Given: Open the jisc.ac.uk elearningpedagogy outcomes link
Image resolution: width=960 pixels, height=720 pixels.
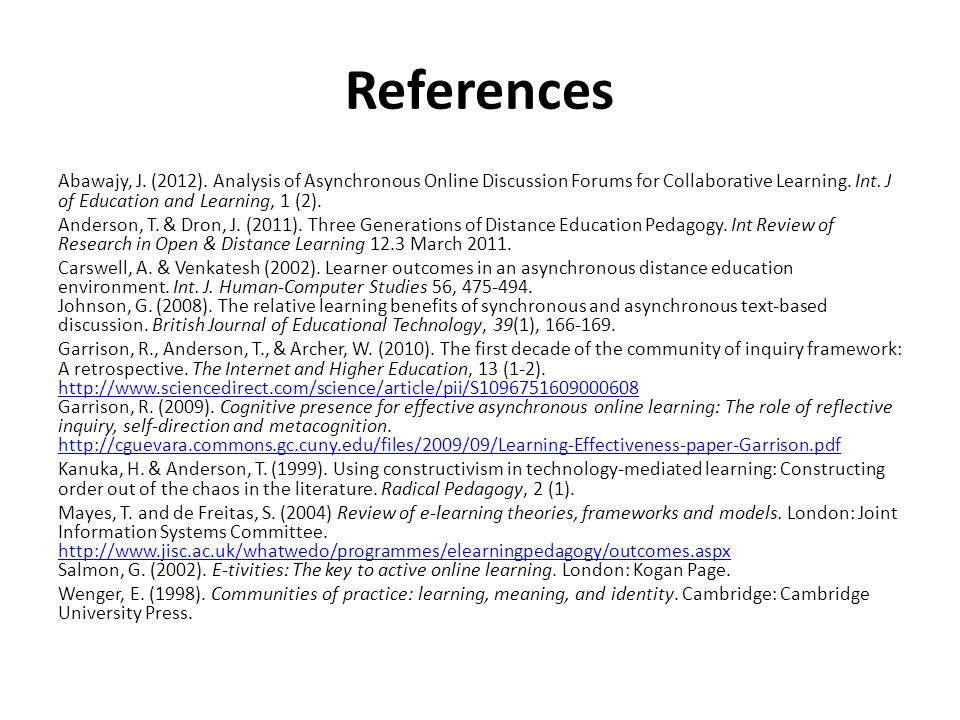Looking at the screenshot, I should 394,551.
